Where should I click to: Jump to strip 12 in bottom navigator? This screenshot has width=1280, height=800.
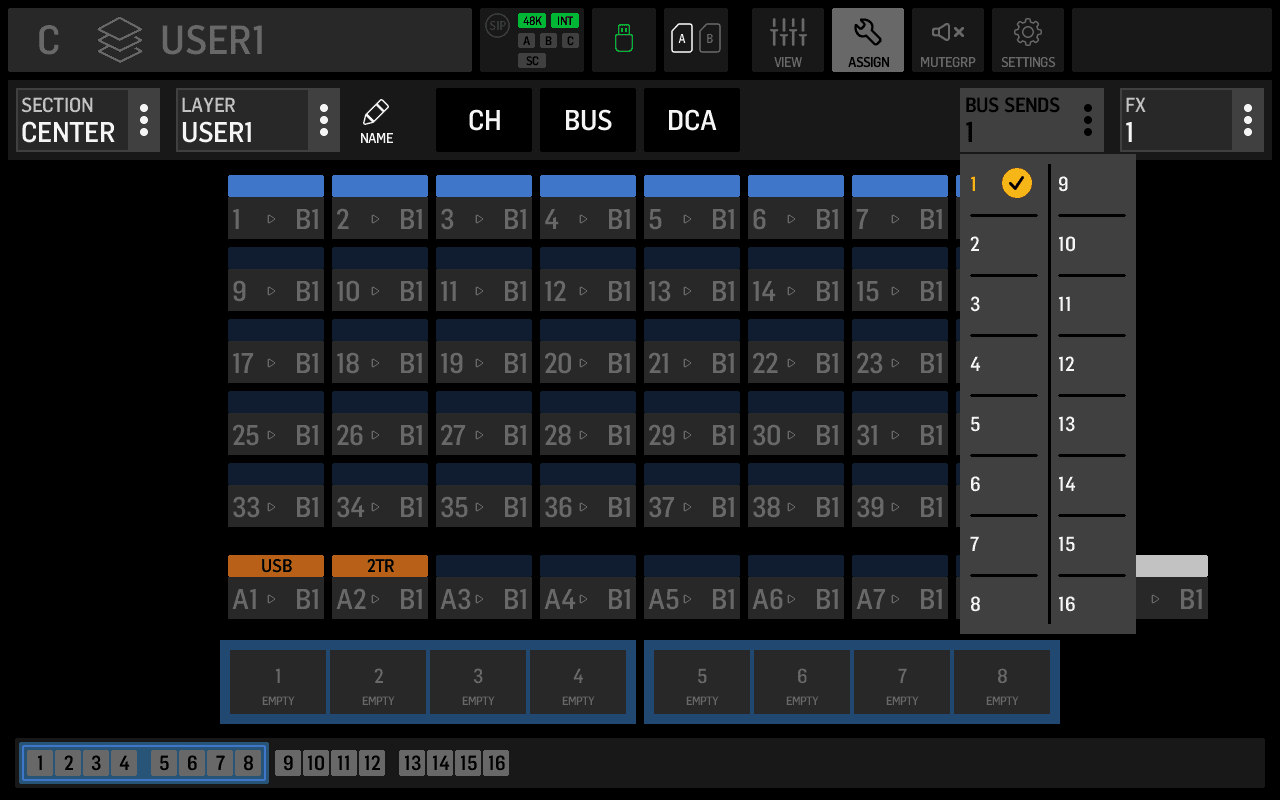pos(372,764)
